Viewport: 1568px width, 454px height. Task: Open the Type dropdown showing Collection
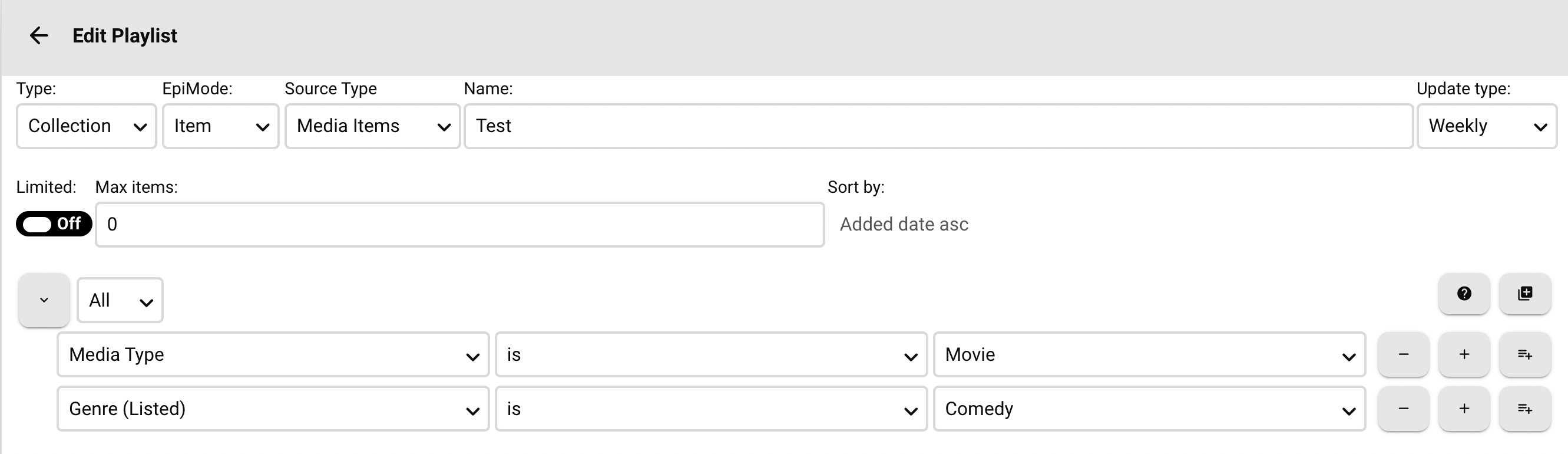pos(87,126)
